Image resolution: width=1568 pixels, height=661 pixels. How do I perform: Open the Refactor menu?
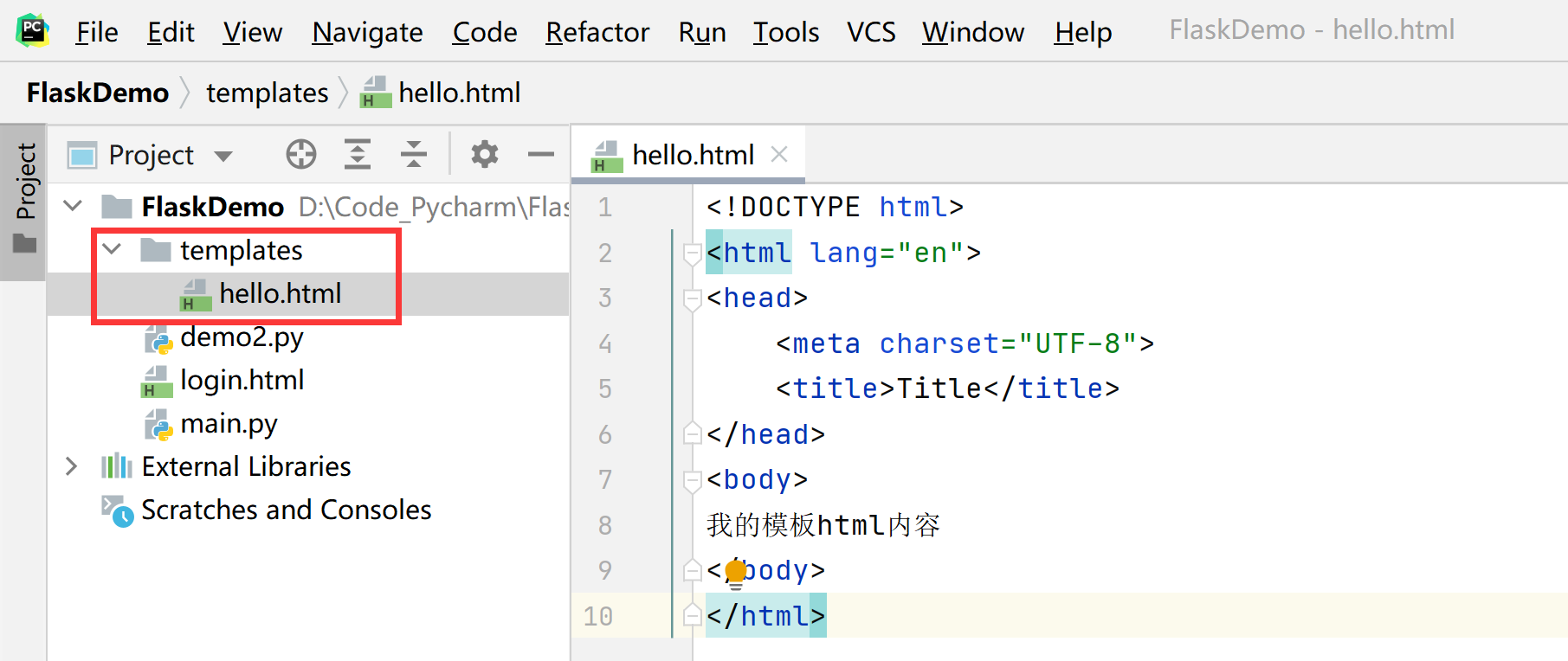pyautogui.click(x=597, y=32)
